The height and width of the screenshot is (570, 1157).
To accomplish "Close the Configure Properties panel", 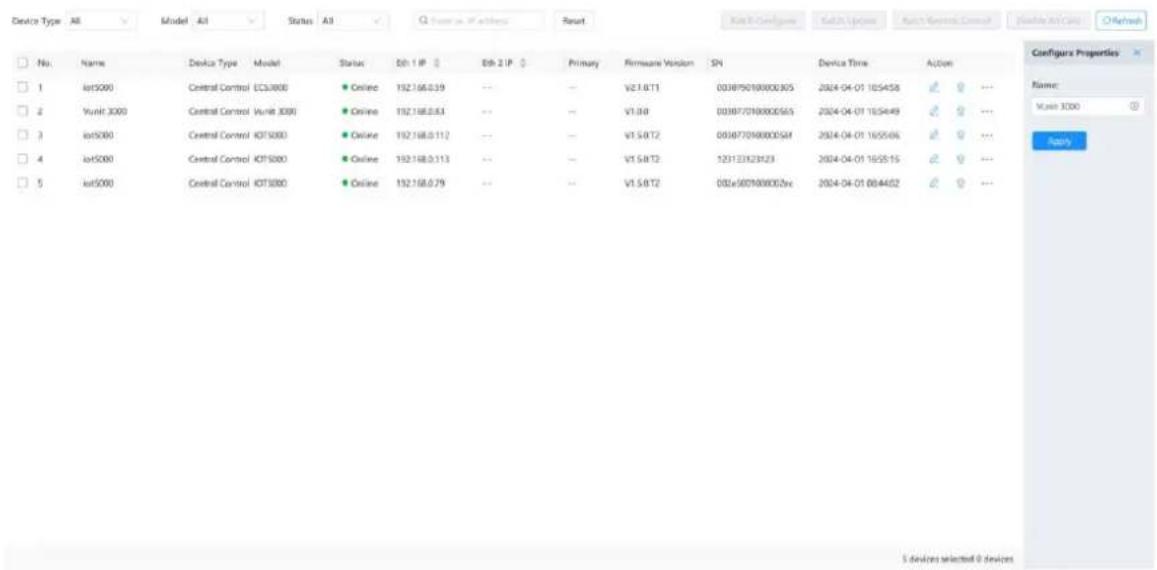I will [1136, 53].
